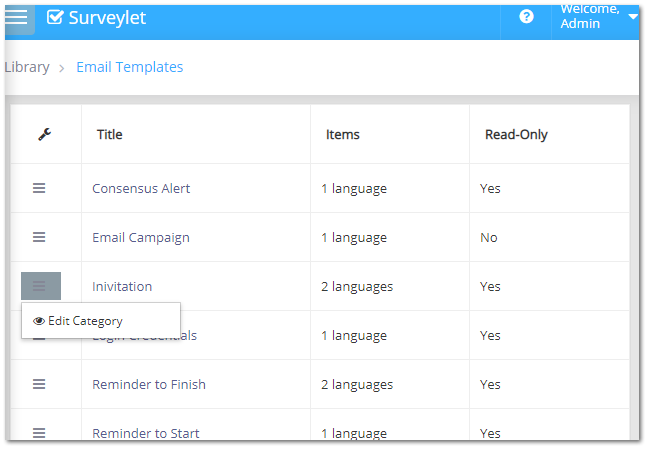Click '1 language' in Login Credentials row
Image resolution: width=648 pixels, height=449 pixels.
tap(354, 336)
